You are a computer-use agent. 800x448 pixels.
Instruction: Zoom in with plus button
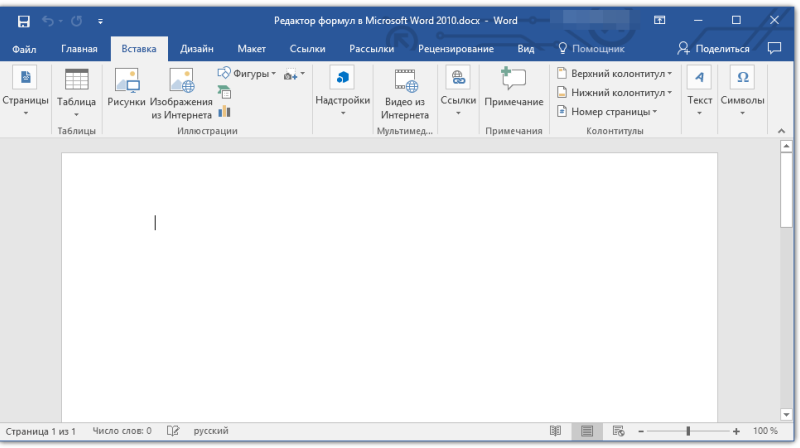[x=736, y=432]
